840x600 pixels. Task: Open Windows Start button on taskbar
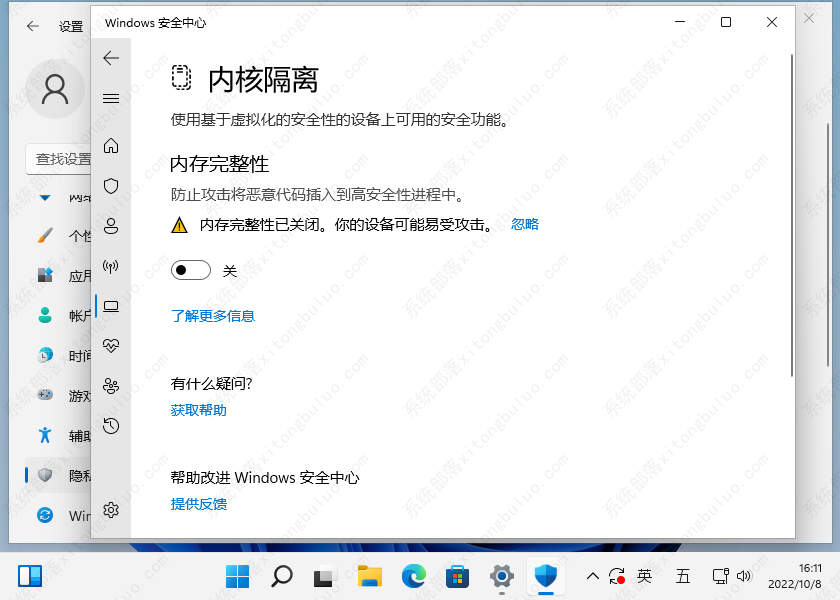click(238, 576)
